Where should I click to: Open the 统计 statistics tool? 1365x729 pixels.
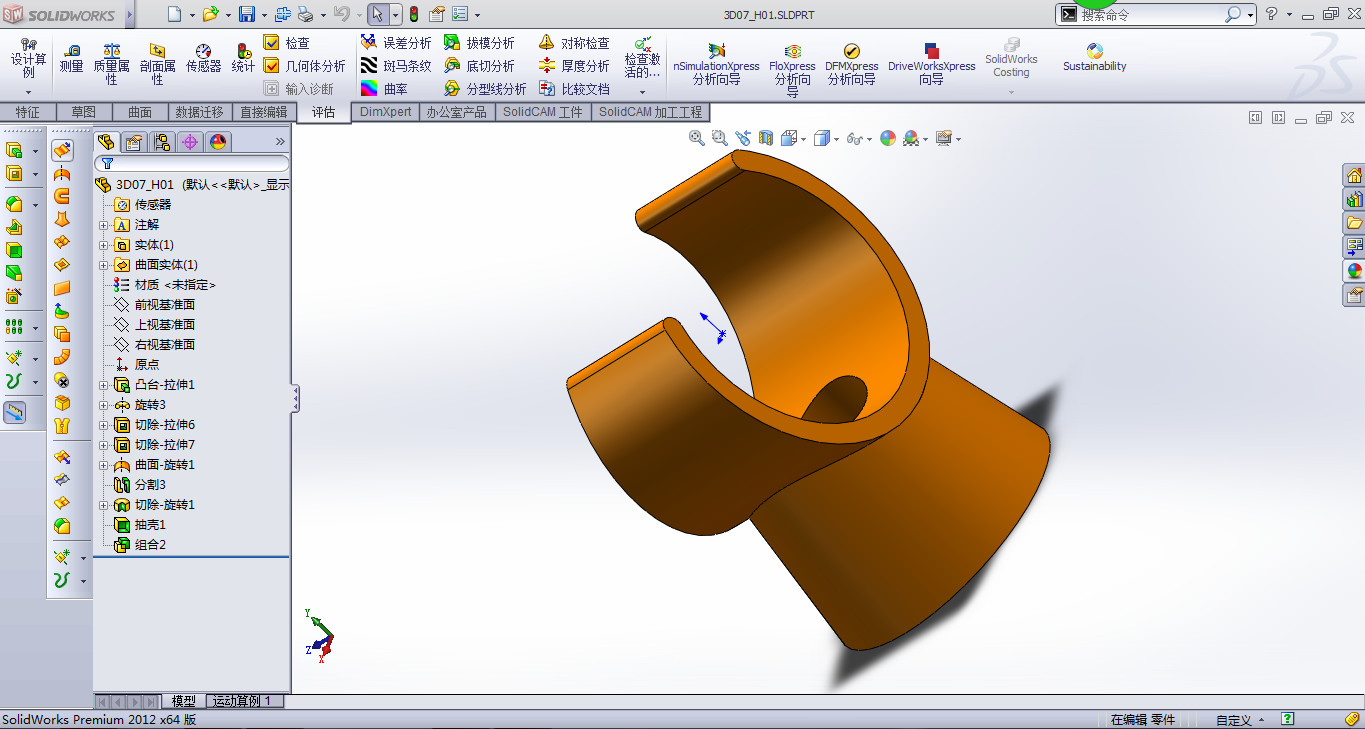(243, 58)
